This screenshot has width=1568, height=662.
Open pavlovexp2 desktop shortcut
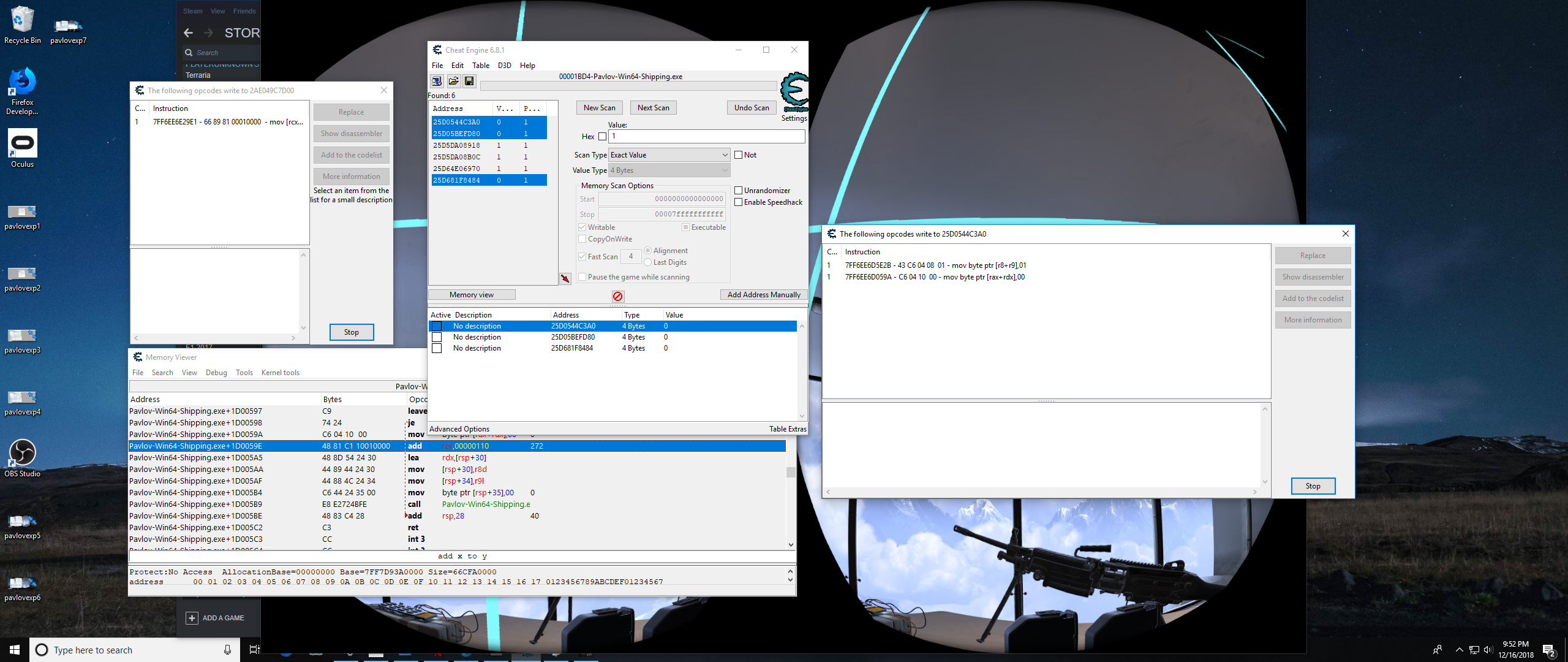point(22,280)
